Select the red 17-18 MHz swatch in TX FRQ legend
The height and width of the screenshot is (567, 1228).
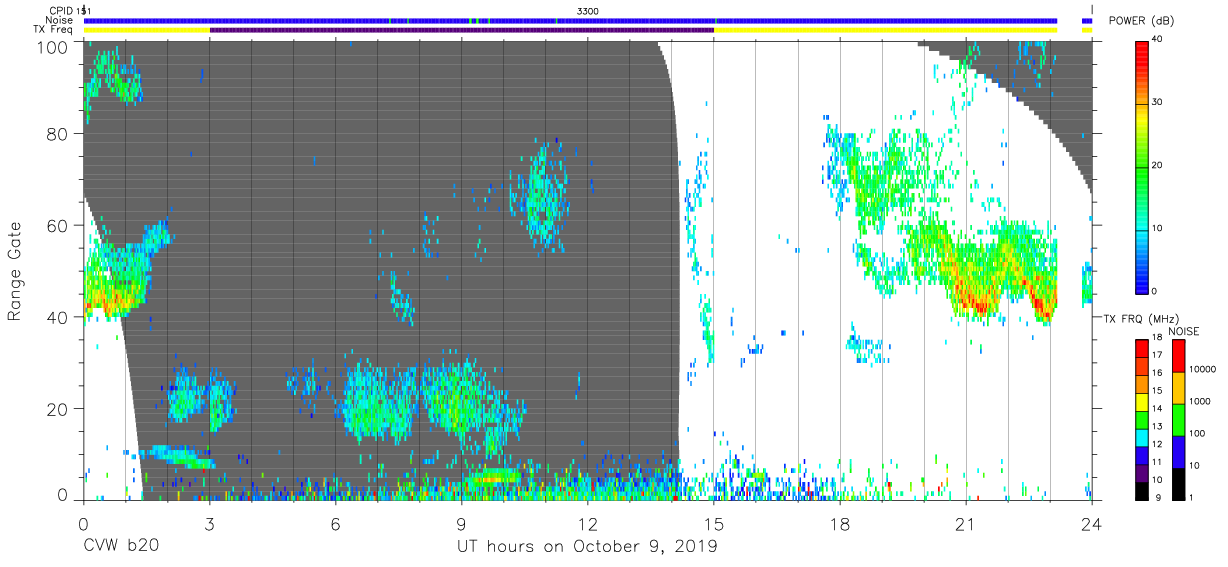click(1142, 349)
